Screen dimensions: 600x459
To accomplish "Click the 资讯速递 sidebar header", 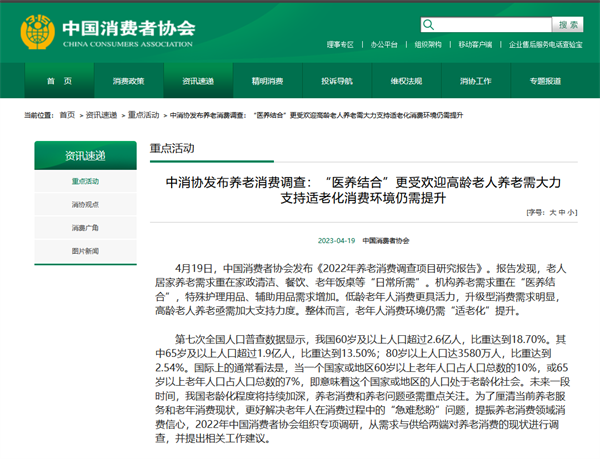I will [85, 156].
